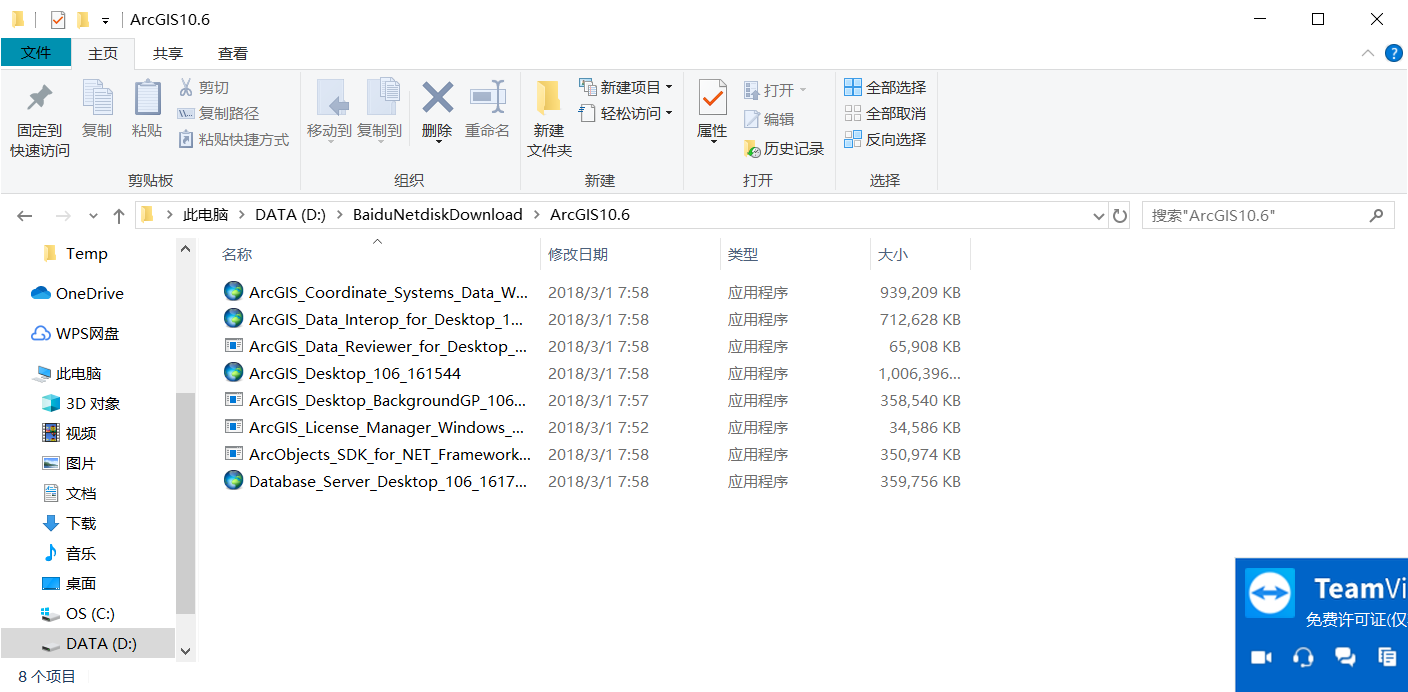Open the 文件 menu tab
The width and height of the screenshot is (1408, 692).
pyautogui.click(x=36, y=53)
